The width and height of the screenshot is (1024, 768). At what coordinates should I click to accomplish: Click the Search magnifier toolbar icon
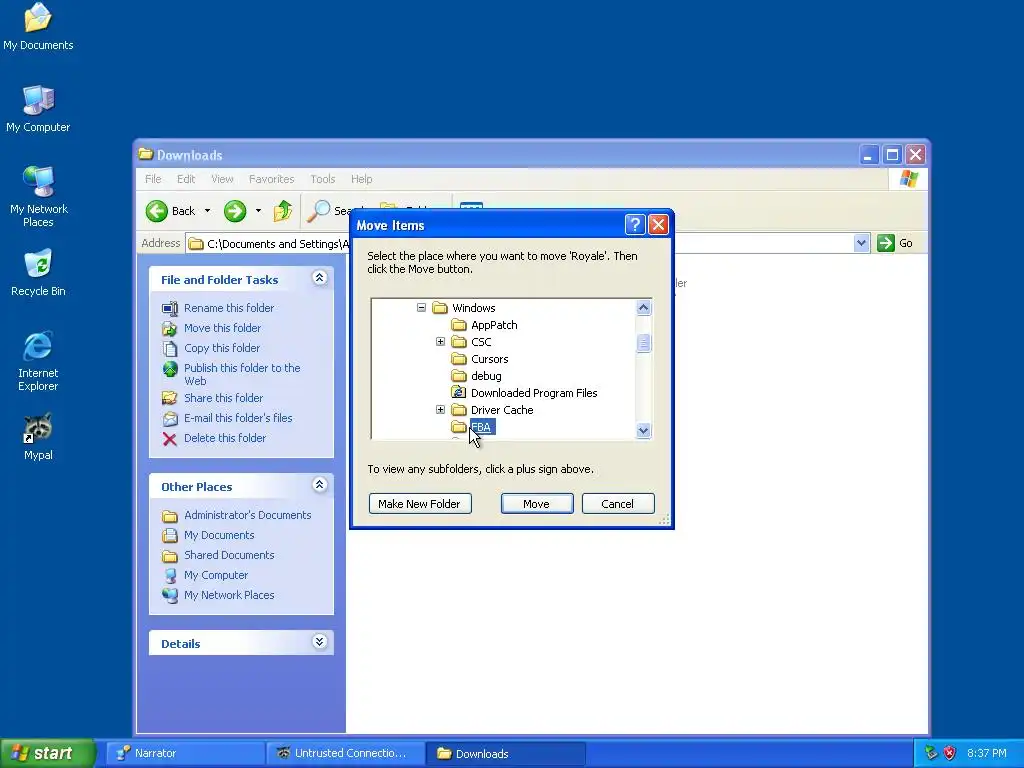click(x=319, y=211)
